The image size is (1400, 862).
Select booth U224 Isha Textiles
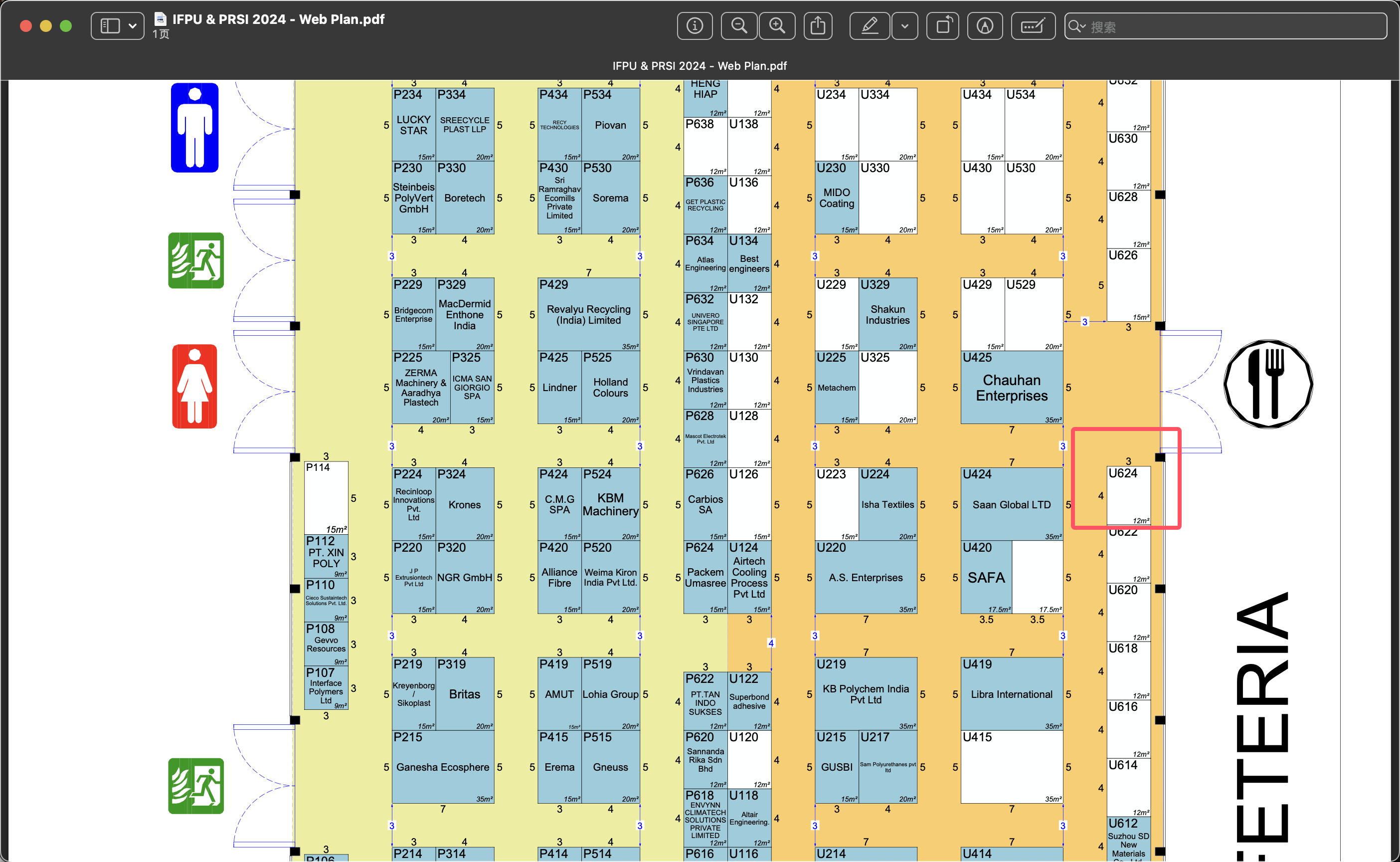tap(888, 504)
